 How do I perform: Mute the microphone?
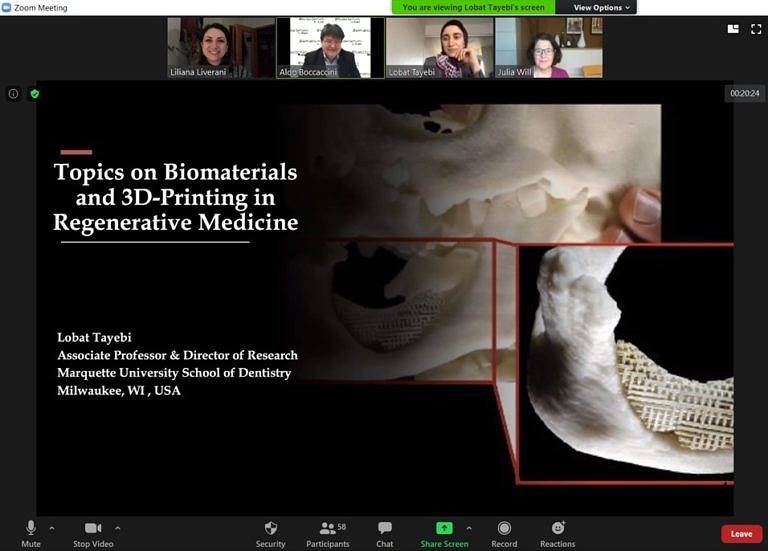[x=30, y=534]
